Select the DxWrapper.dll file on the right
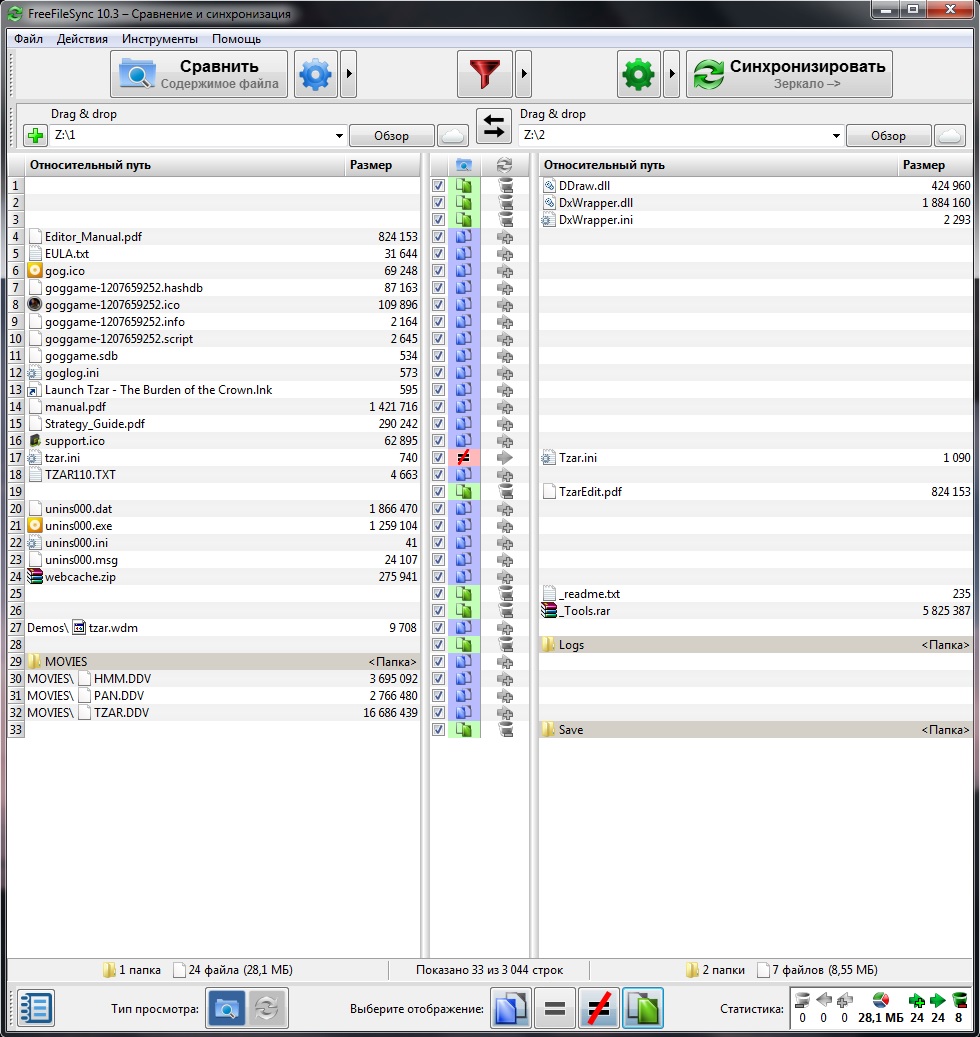Viewport: 980px width, 1037px height. (755, 203)
